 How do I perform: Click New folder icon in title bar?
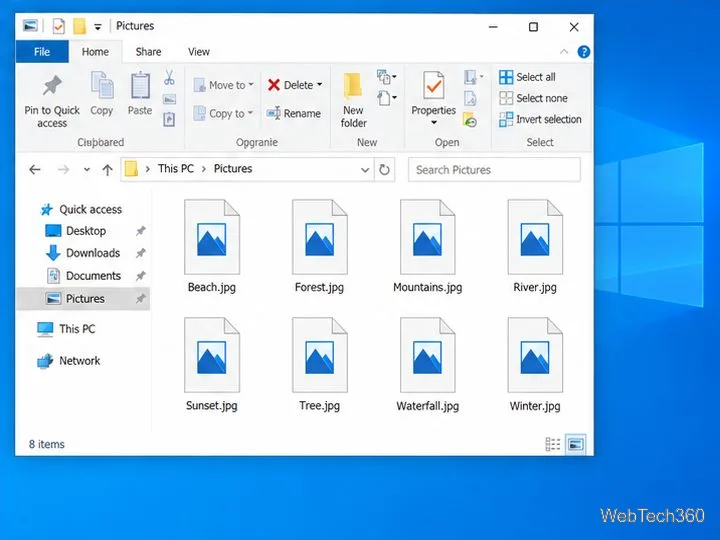click(x=79, y=26)
